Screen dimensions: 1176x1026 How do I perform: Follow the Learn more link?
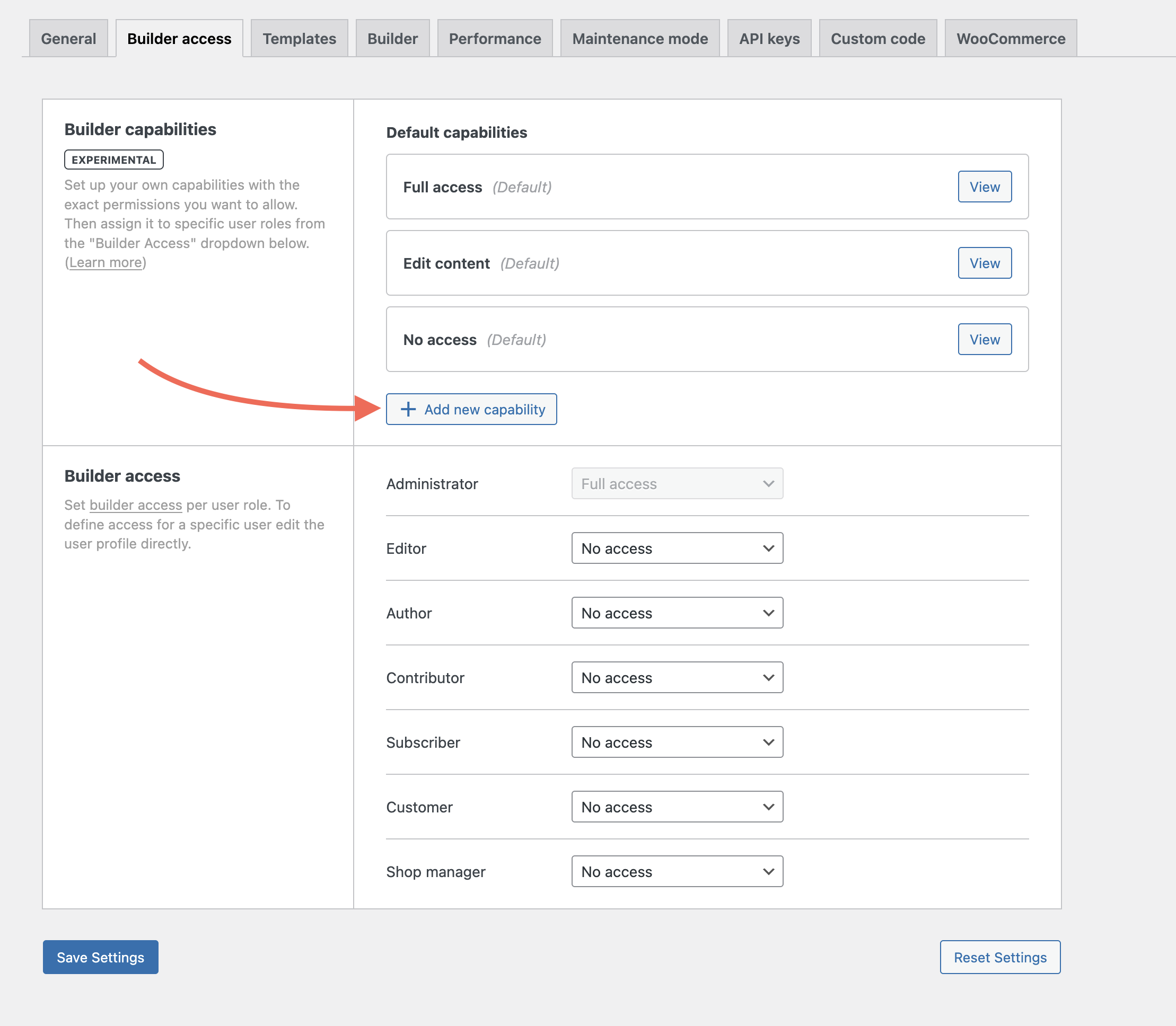[x=106, y=263]
